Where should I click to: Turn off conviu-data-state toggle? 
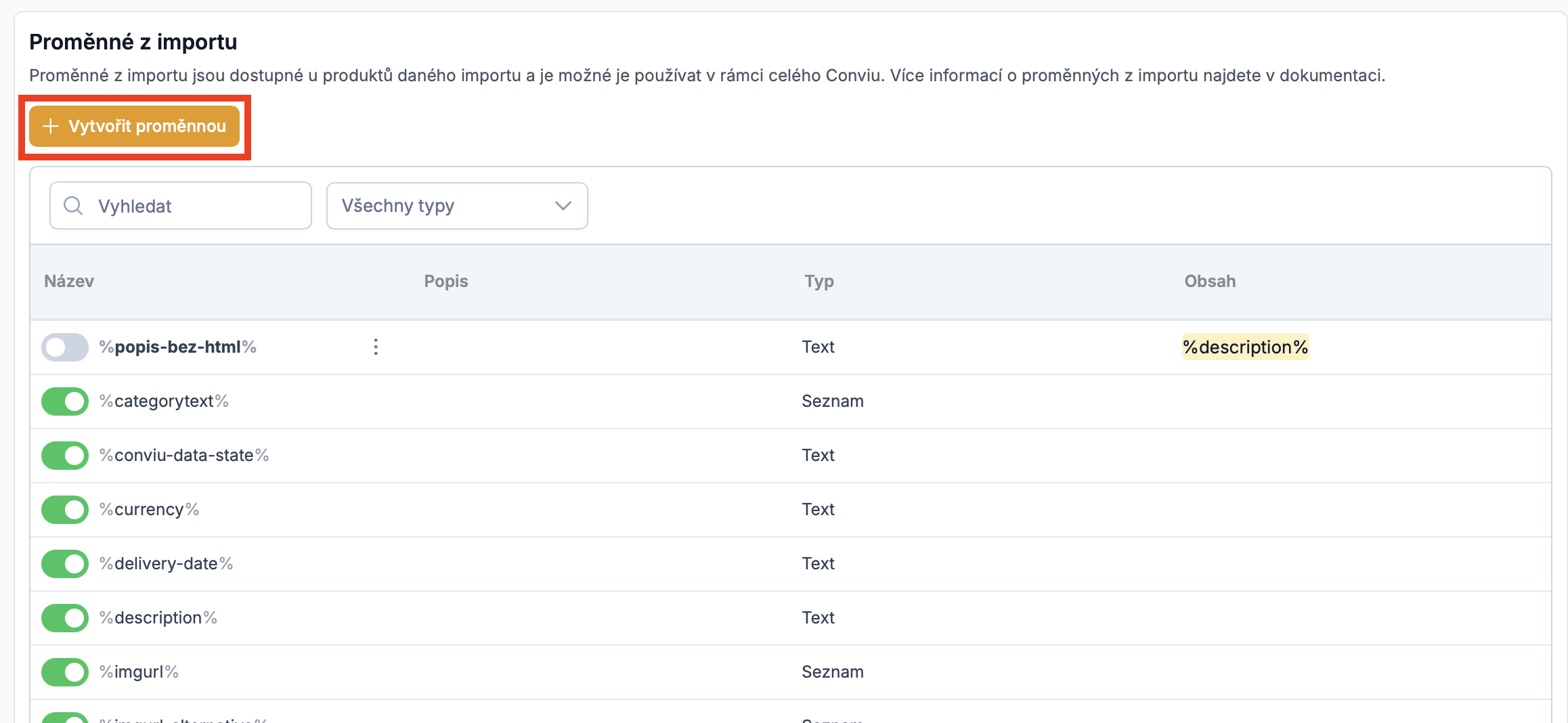pyautogui.click(x=65, y=456)
